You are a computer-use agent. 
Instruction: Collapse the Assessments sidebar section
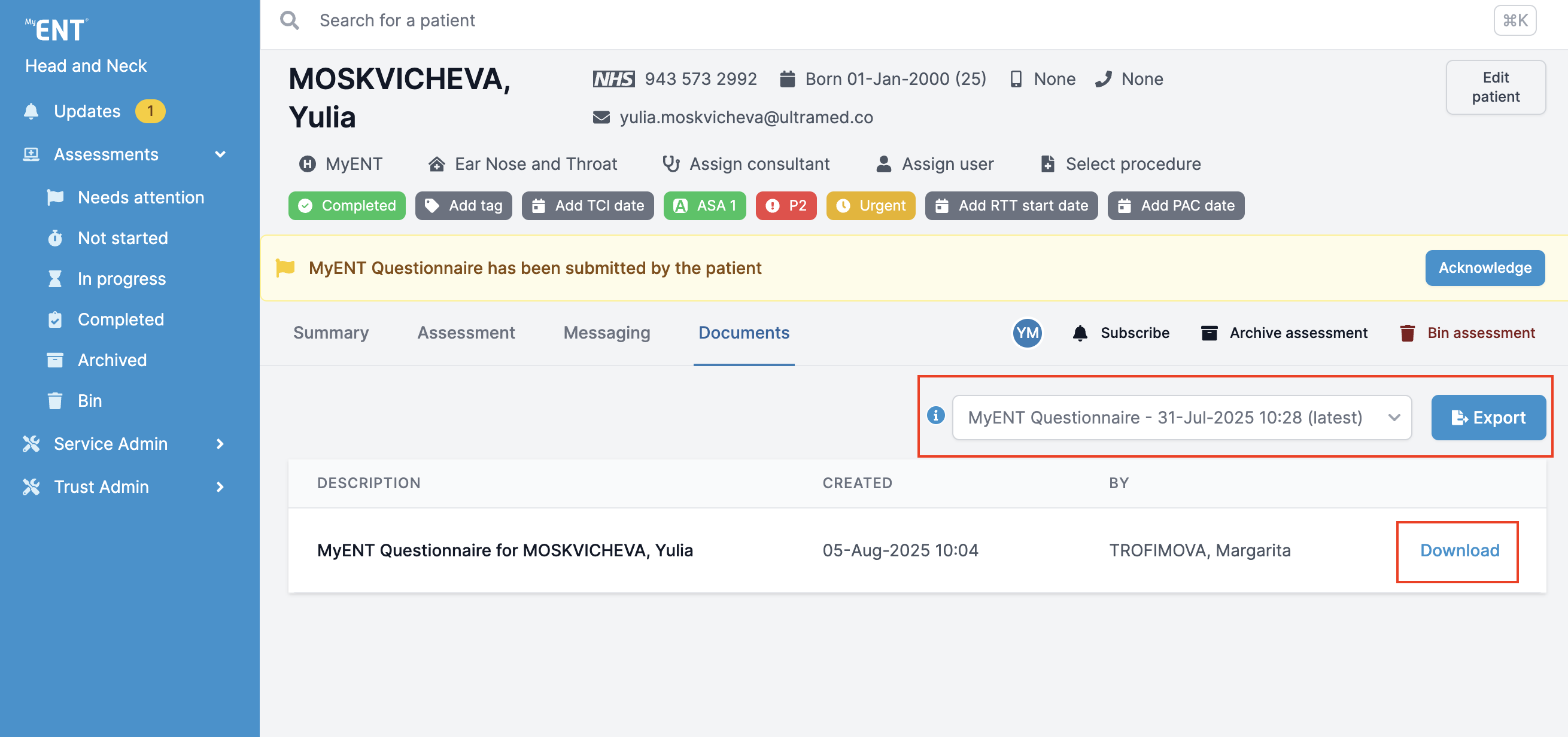coord(220,154)
